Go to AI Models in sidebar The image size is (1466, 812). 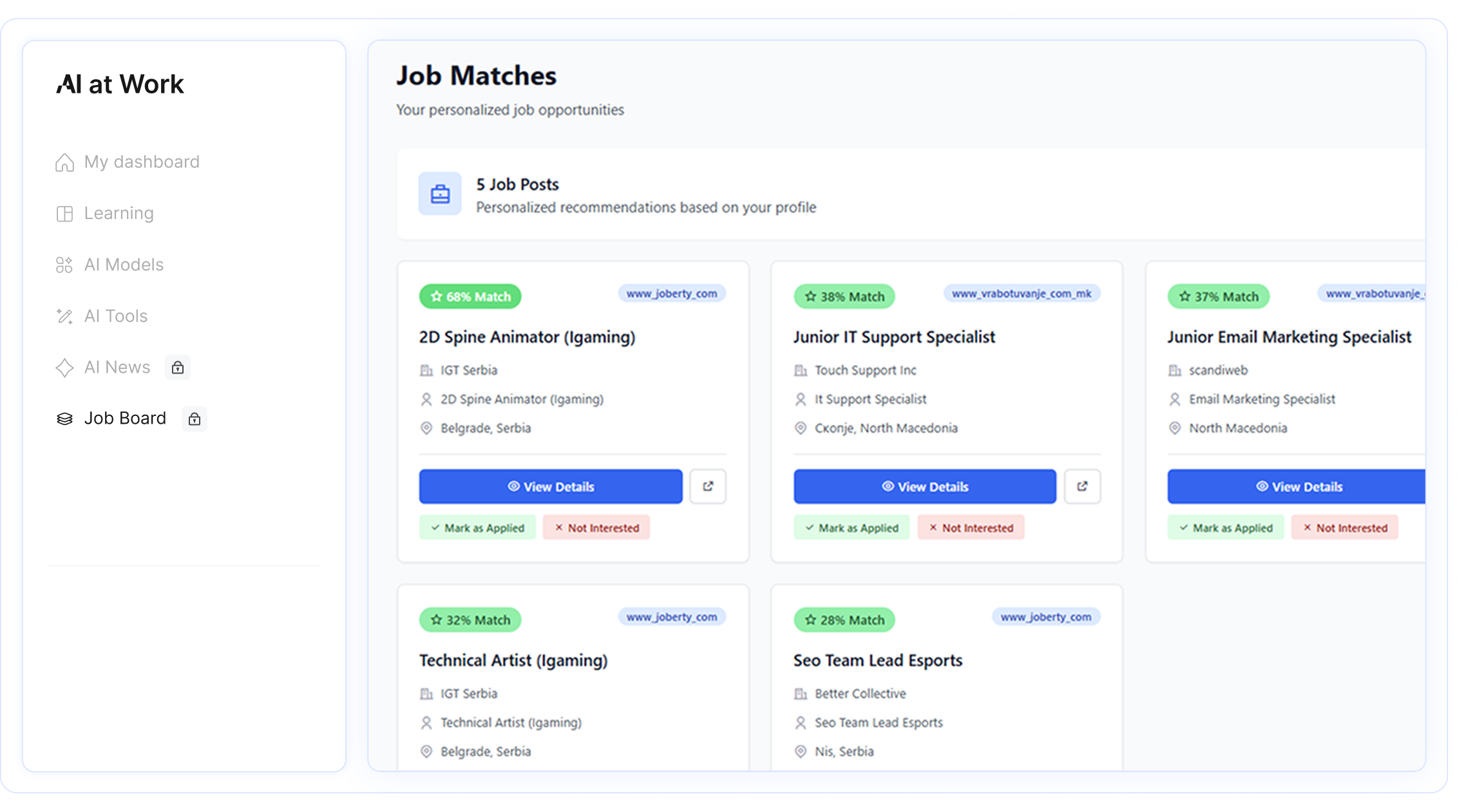point(124,265)
